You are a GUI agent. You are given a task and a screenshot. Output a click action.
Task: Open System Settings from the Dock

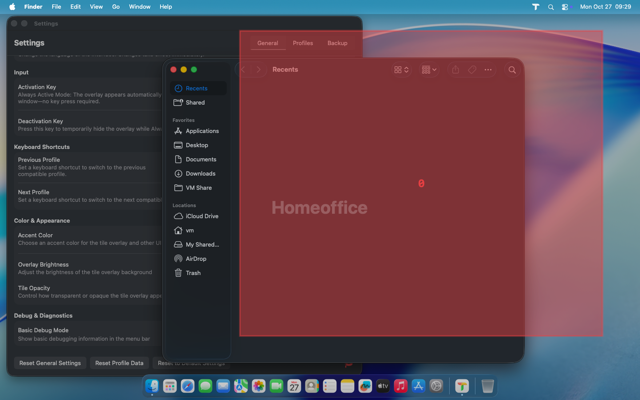(436, 386)
